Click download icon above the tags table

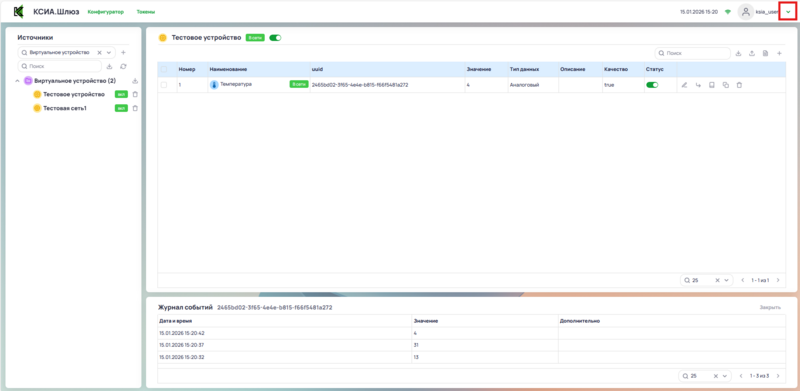[x=738, y=53]
